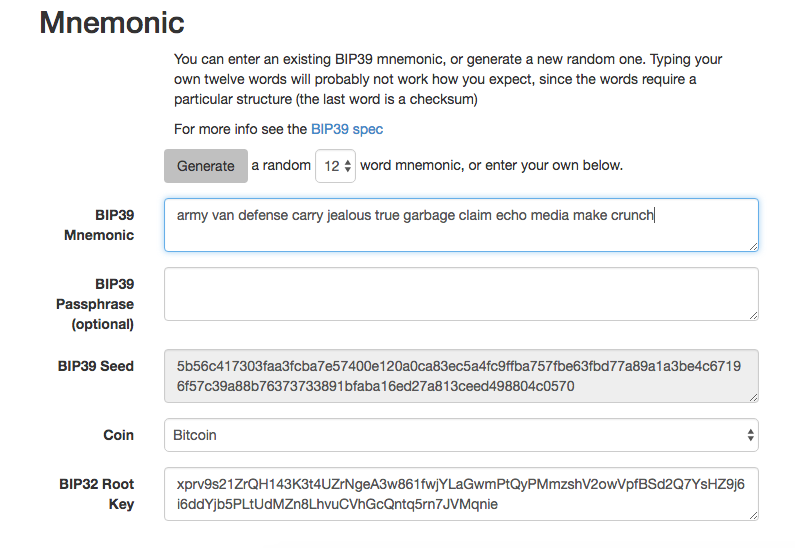Click the "Mnemonic" section heading
This screenshot has height=548, width=795.
(112, 22)
